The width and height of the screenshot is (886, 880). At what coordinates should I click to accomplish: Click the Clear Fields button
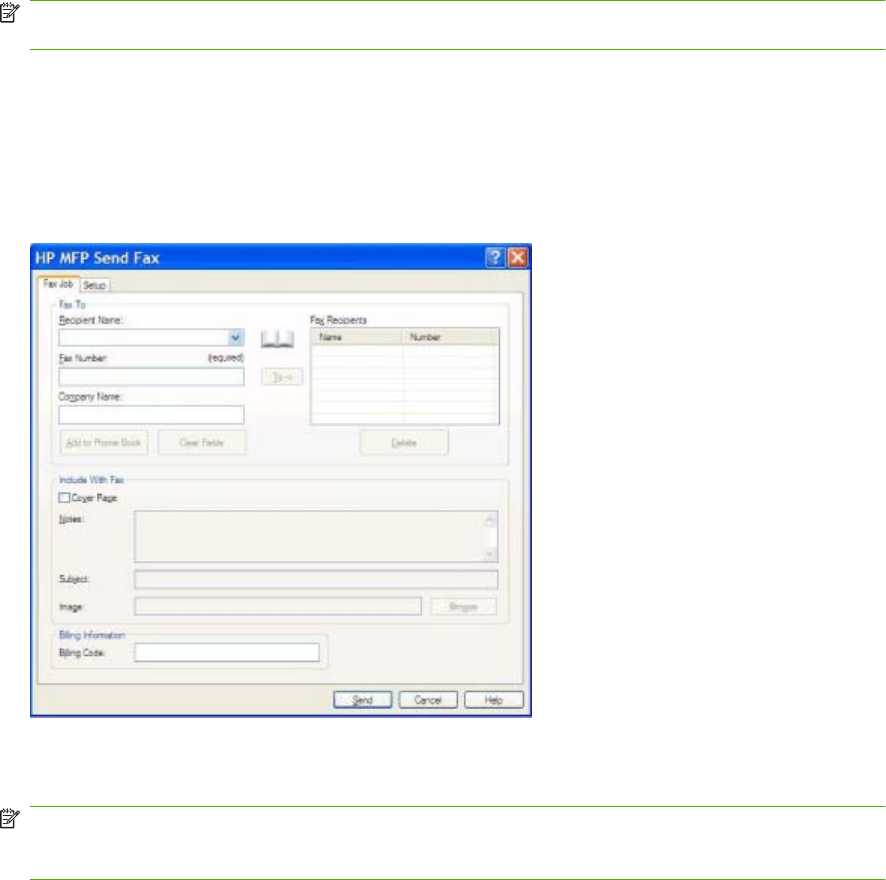coord(202,443)
